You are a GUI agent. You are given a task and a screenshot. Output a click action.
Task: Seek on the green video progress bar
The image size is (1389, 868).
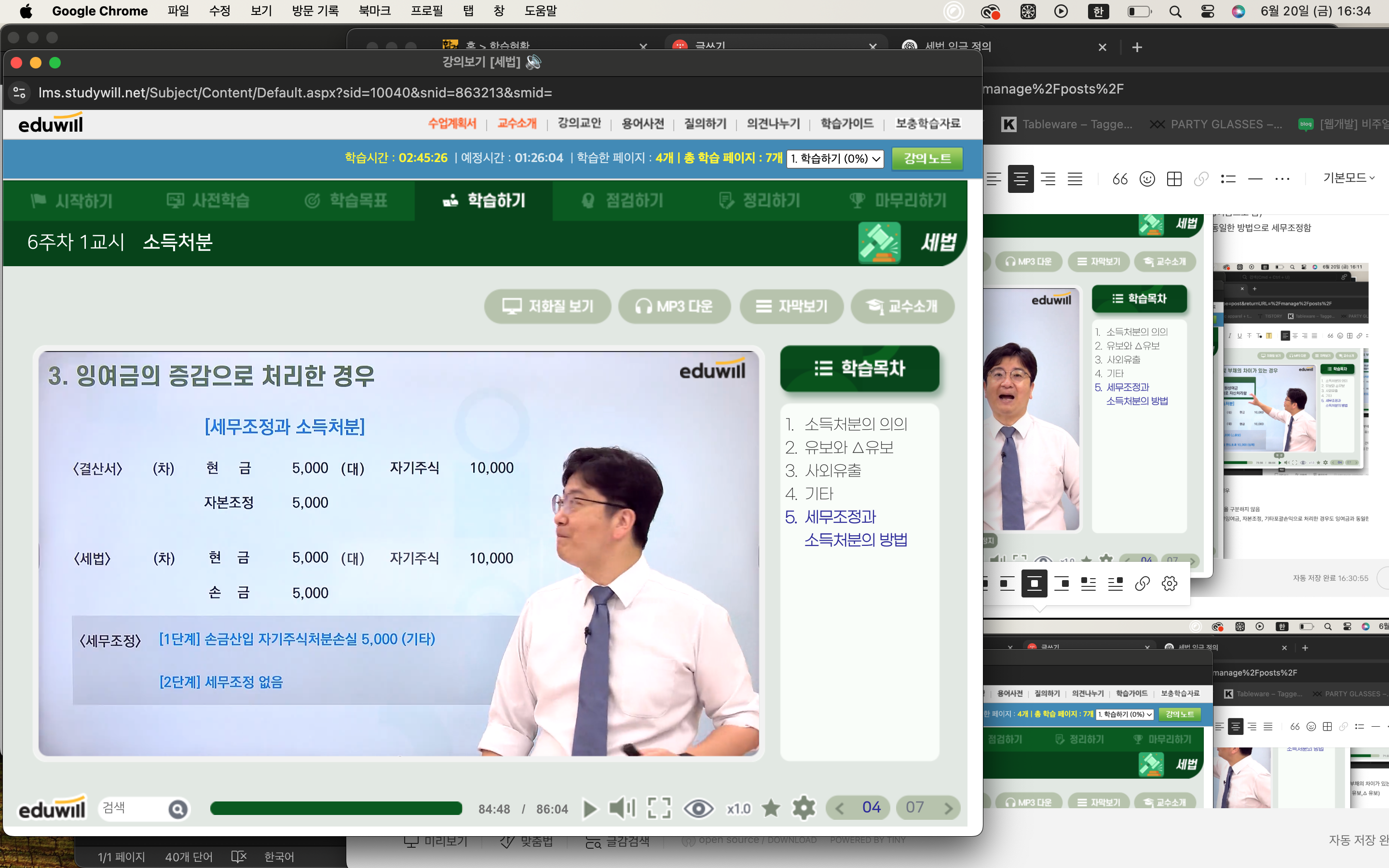tap(336, 808)
